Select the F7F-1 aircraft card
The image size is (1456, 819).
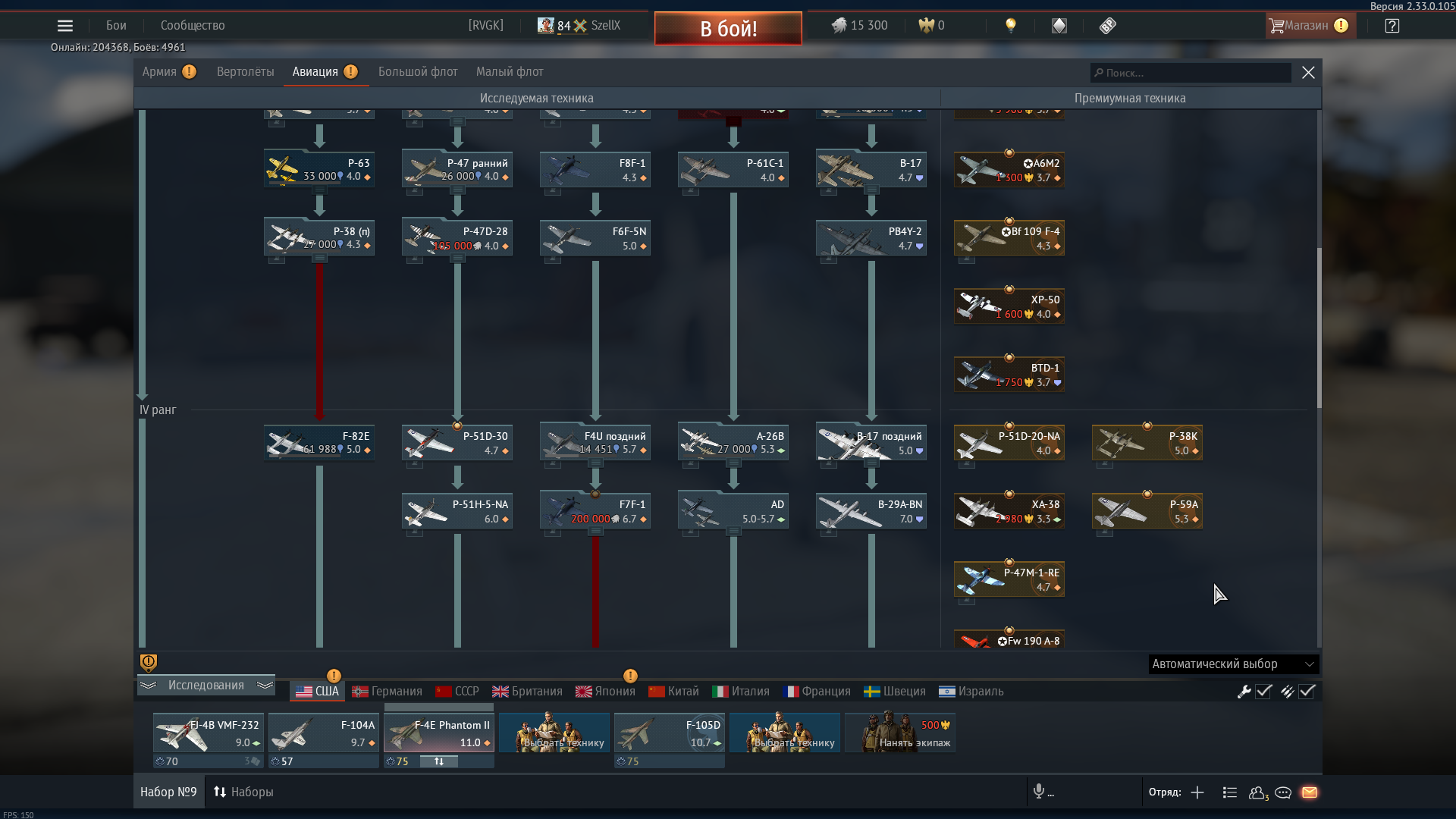coord(595,510)
